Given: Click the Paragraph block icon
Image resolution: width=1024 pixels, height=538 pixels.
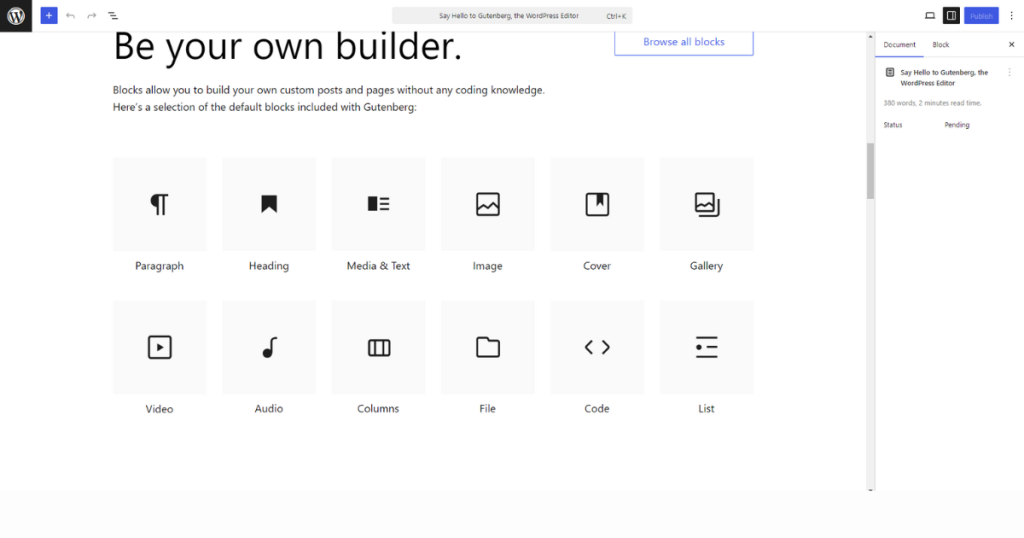Looking at the screenshot, I should 159,204.
